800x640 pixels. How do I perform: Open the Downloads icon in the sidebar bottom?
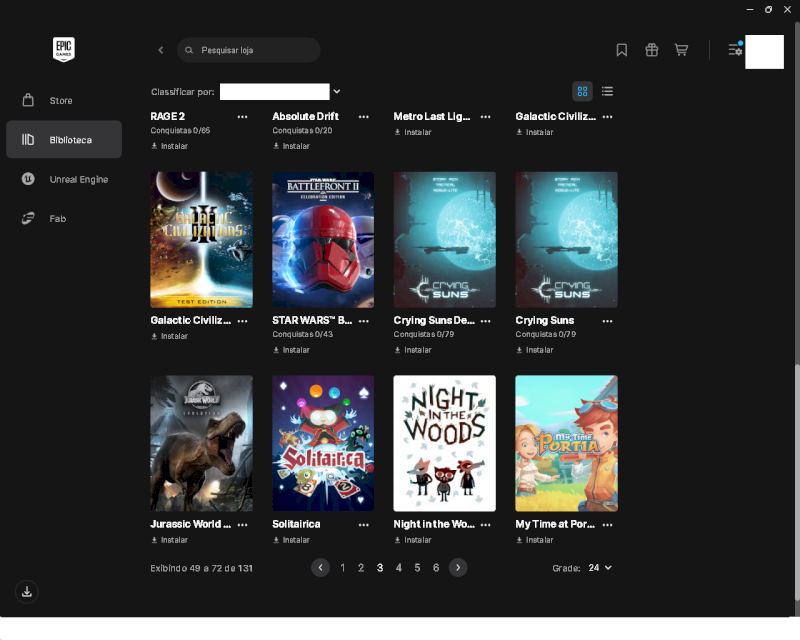tap(27, 592)
